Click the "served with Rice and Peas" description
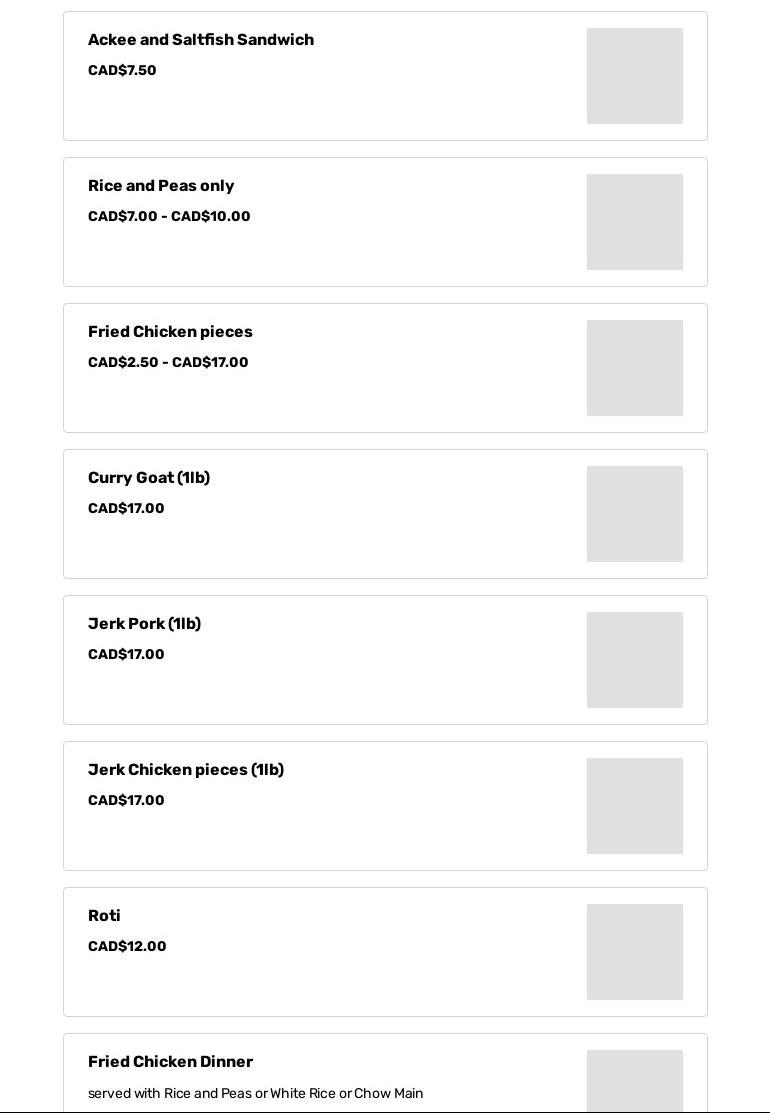 pyautogui.click(x=255, y=1094)
